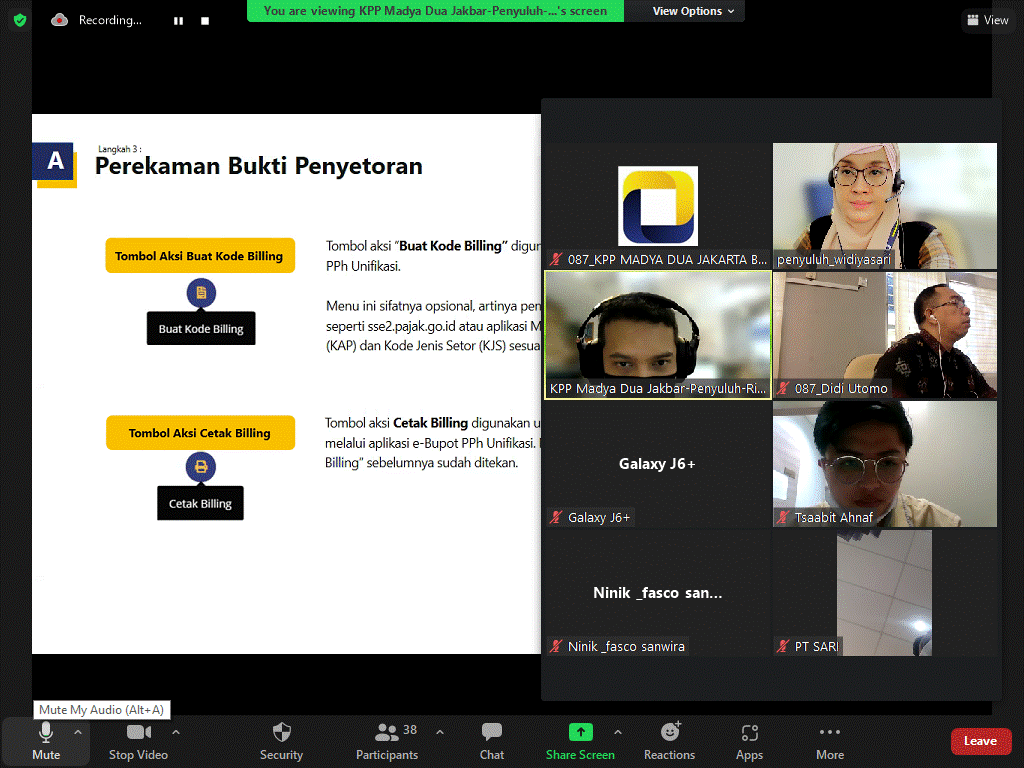This screenshot has height=768, width=1024.
Task: Click the red Leave button
Action: (980, 741)
